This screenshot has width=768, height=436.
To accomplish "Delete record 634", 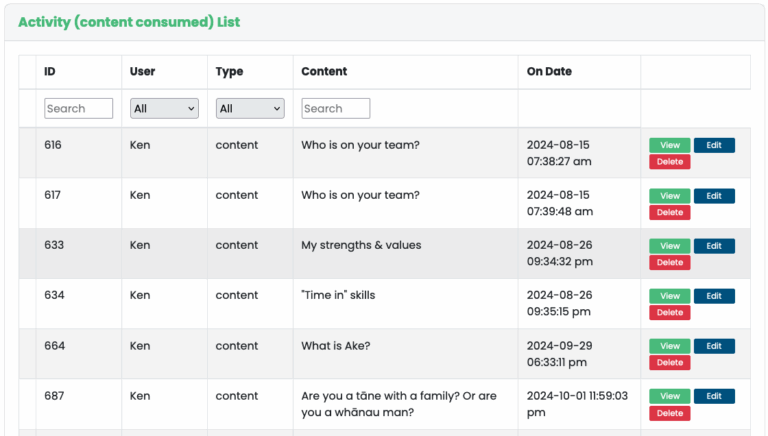I will (x=670, y=313).
